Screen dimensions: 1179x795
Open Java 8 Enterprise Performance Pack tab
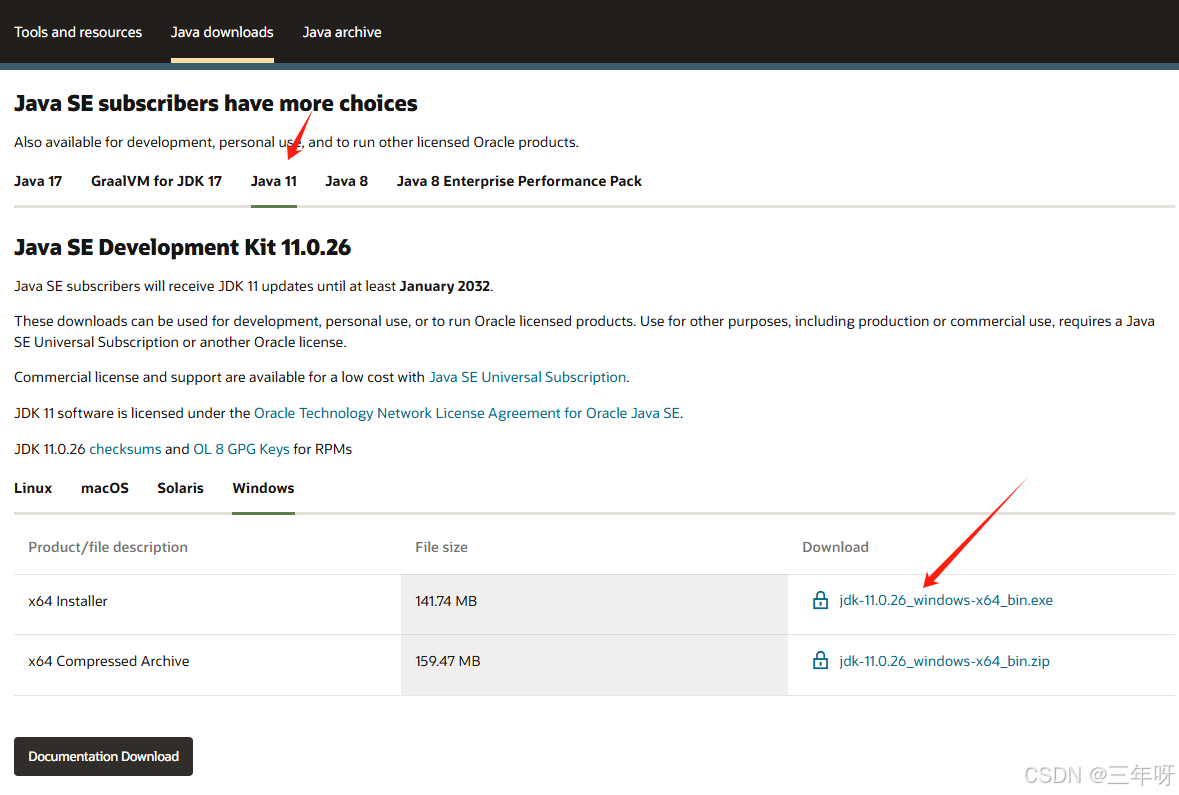pyautogui.click(x=519, y=181)
